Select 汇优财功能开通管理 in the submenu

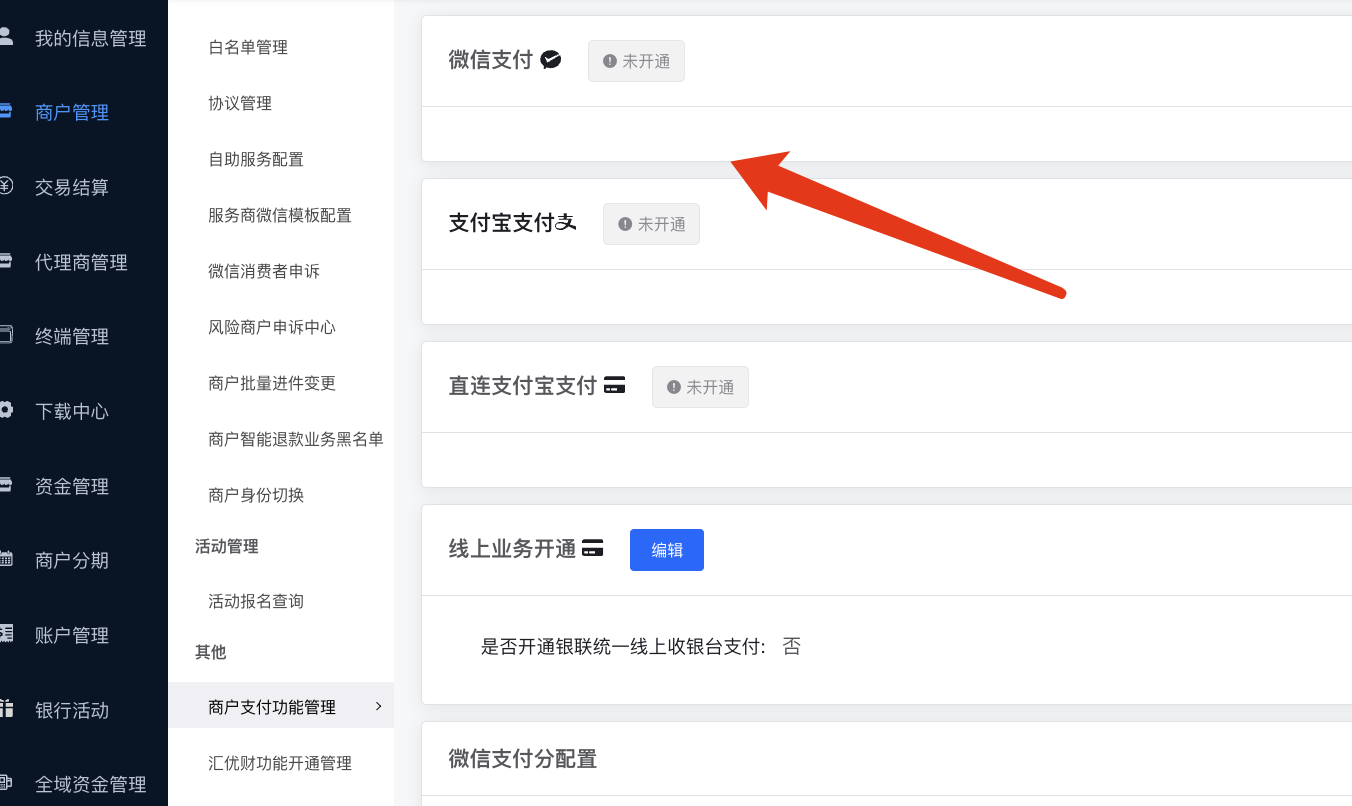tap(280, 763)
